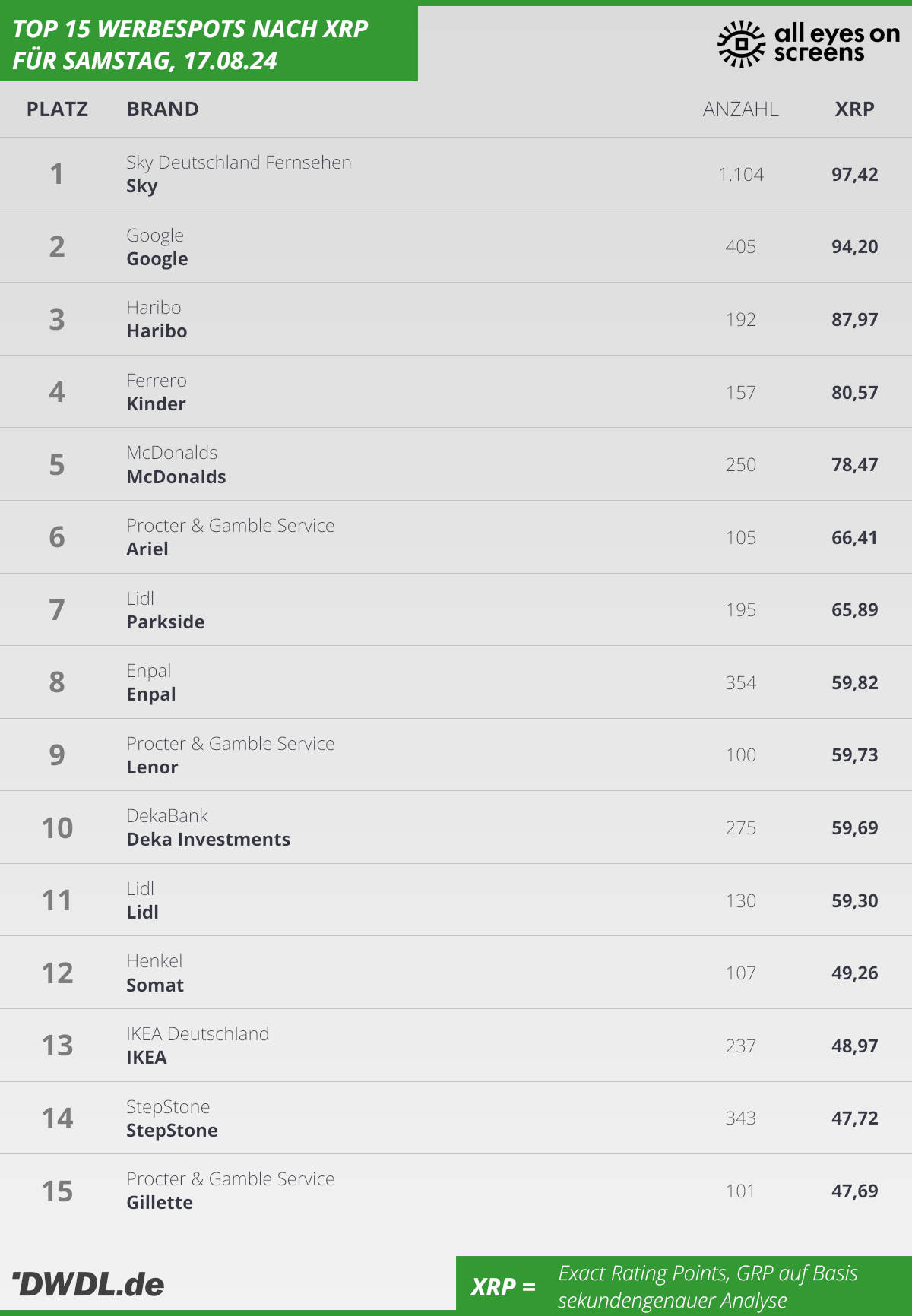
Task: Select the Google brand entry
Action: [x=157, y=247]
